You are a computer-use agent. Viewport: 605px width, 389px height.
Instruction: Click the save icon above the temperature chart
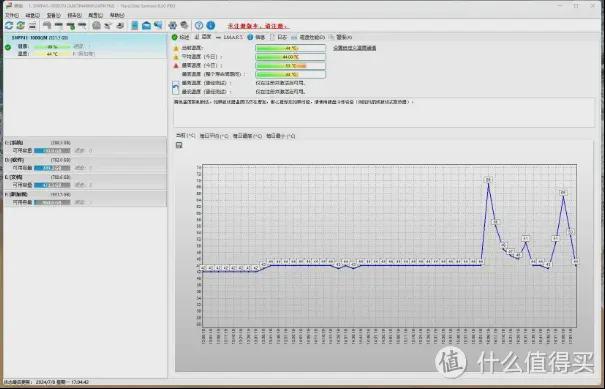click(x=179, y=145)
